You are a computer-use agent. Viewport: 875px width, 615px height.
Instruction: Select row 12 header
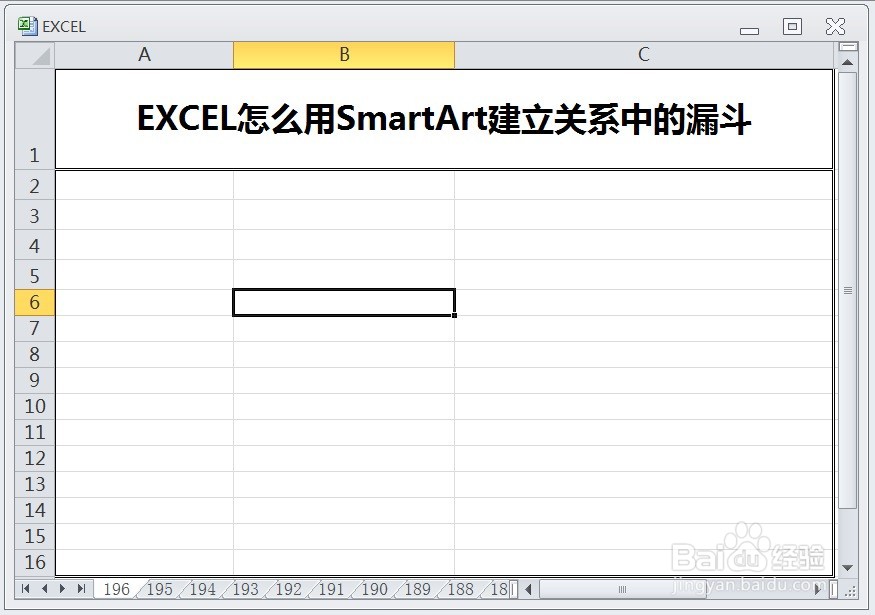[x=35, y=458]
